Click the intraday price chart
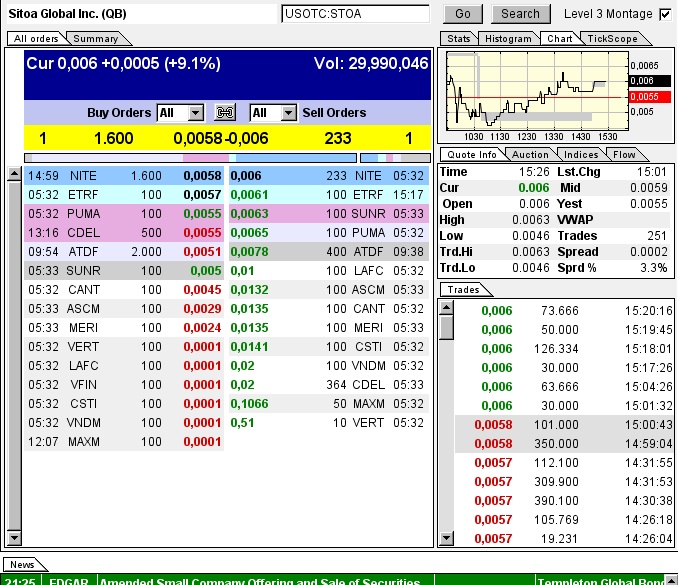 pyautogui.click(x=537, y=91)
